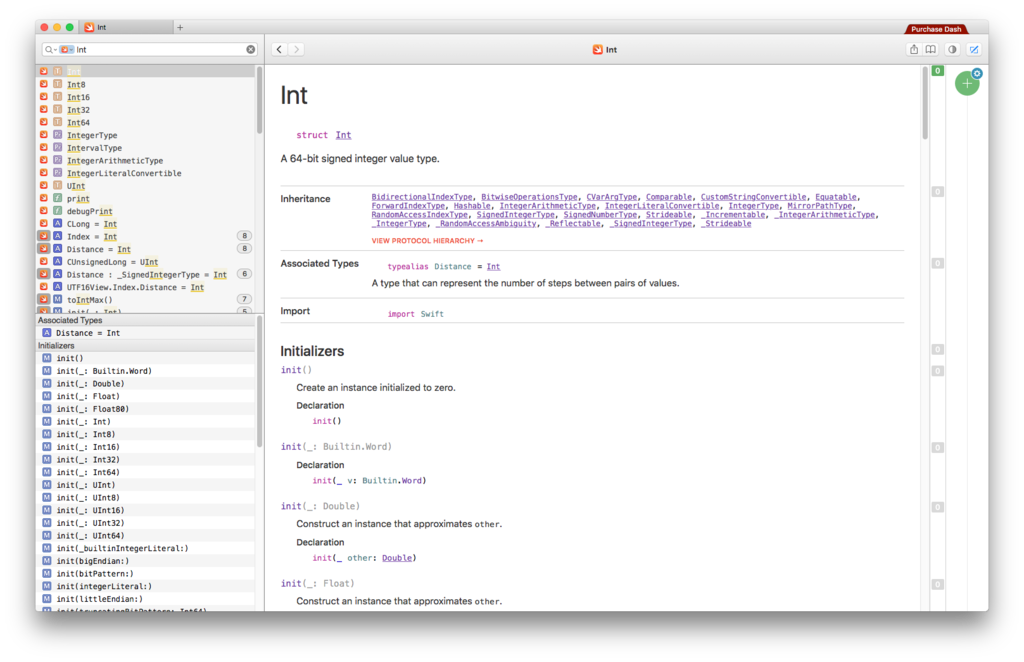Click the function icon beside print
Screen dimensions: 1024x662
[x=57, y=198]
